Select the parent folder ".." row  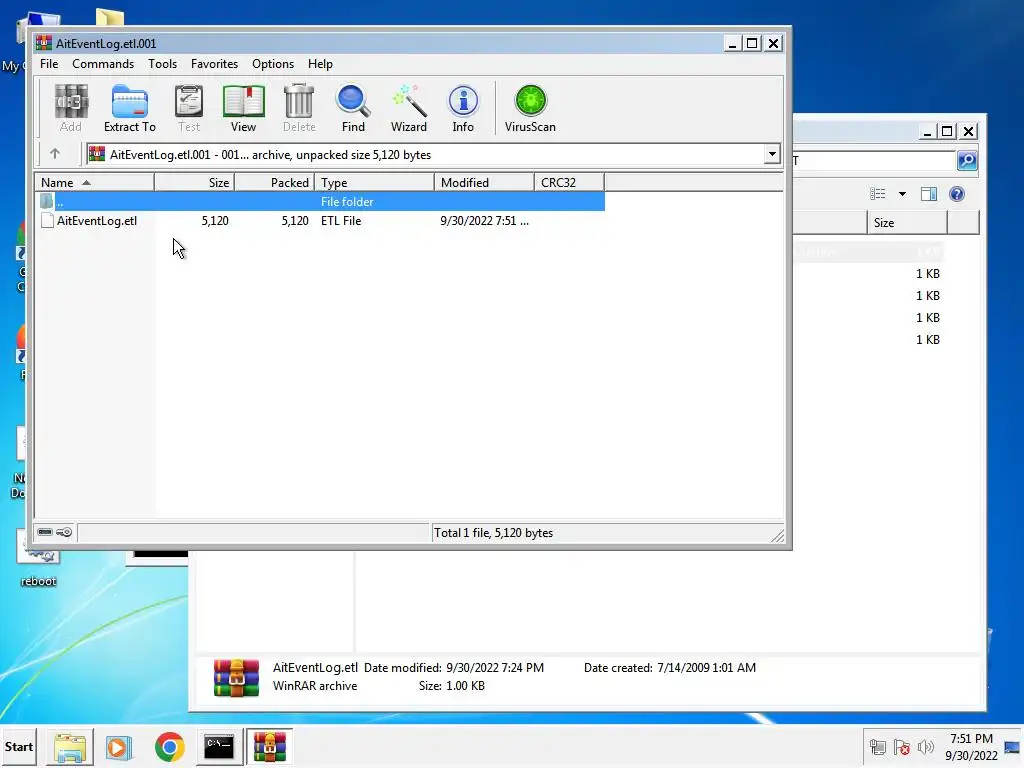pos(320,202)
